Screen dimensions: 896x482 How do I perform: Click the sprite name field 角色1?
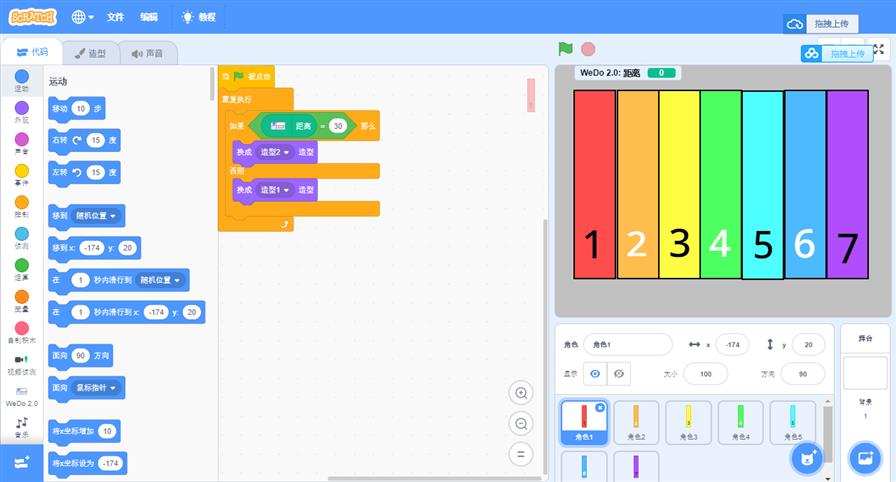click(627, 344)
